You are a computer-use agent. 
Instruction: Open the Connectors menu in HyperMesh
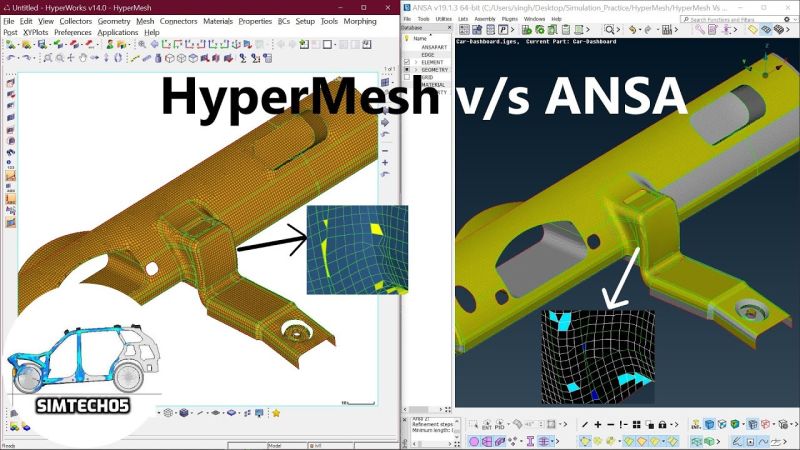(x=178, y=21)
